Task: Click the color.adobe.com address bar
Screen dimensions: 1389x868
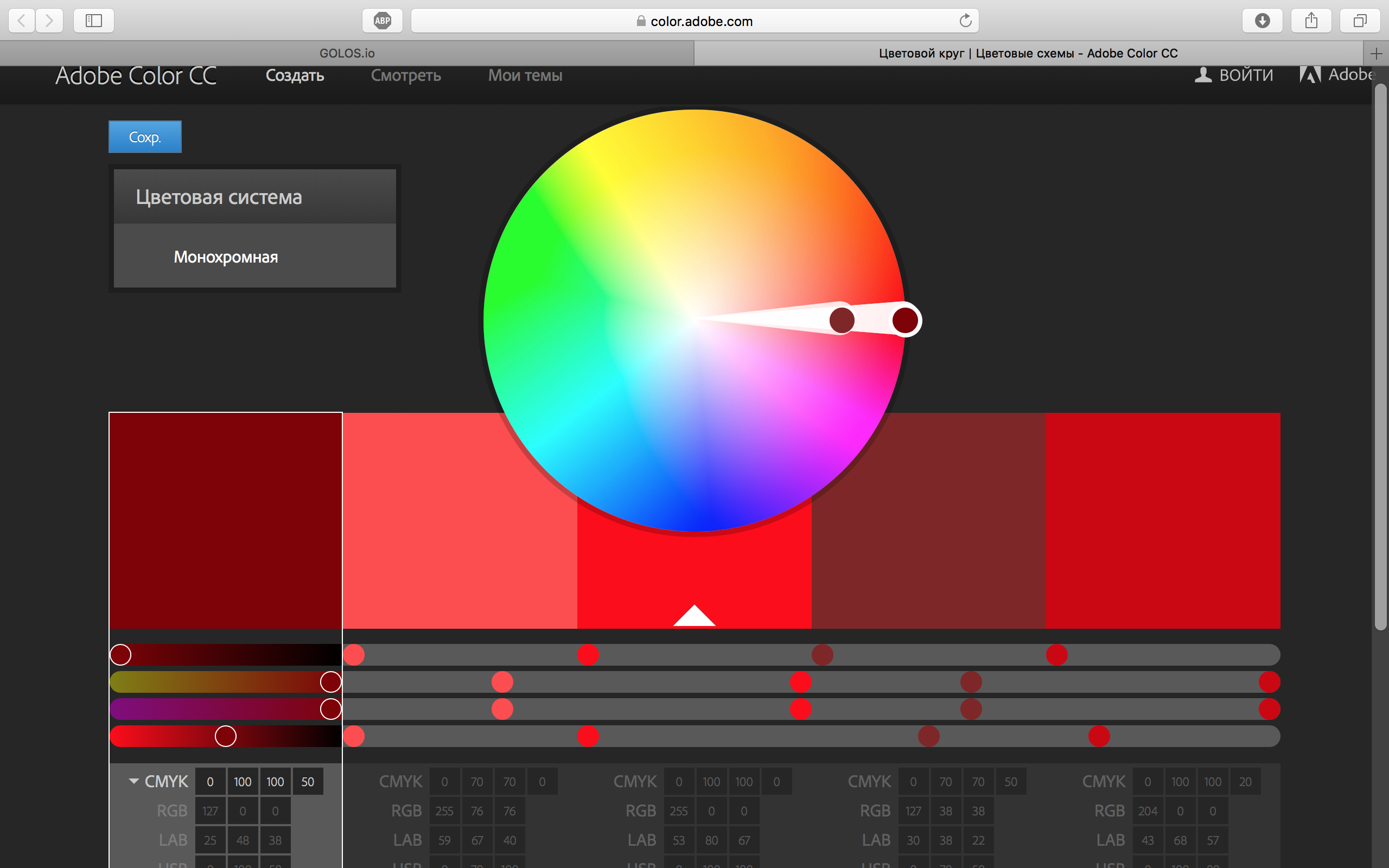Action: 694,21
